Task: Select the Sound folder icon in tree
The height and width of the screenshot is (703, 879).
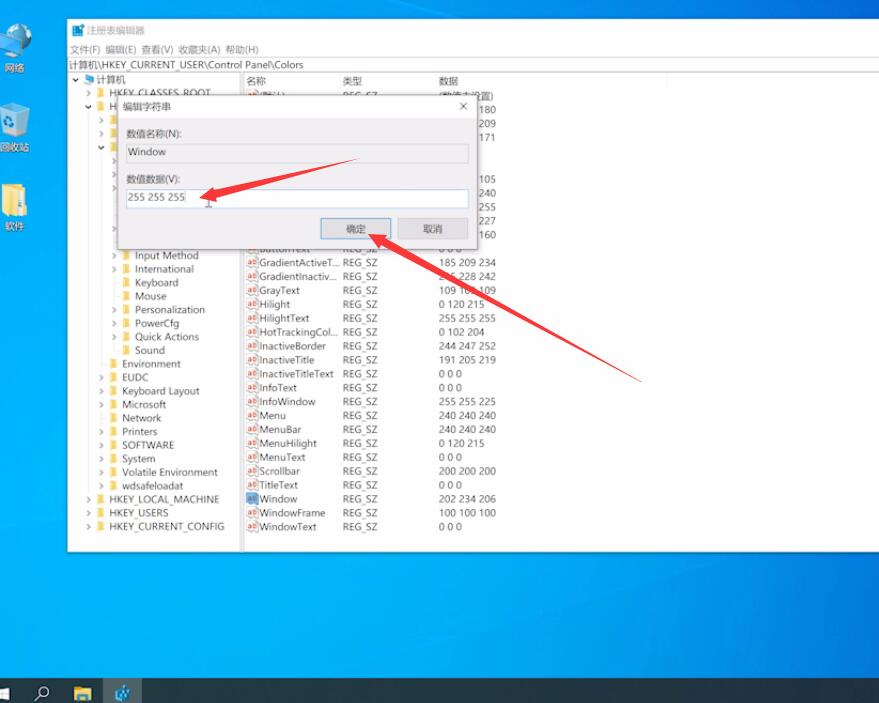Action: point(126,350)
